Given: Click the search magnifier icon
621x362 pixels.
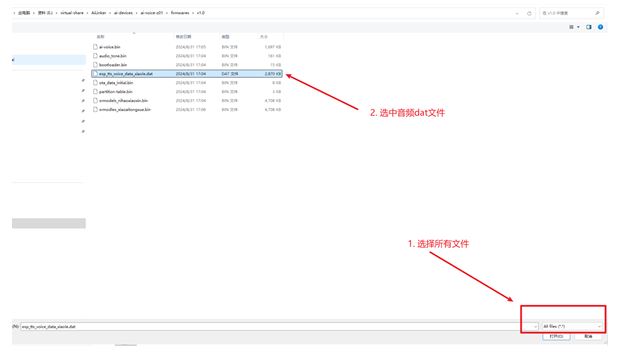Looking at the screenshot, I should [x=597, y=13].
